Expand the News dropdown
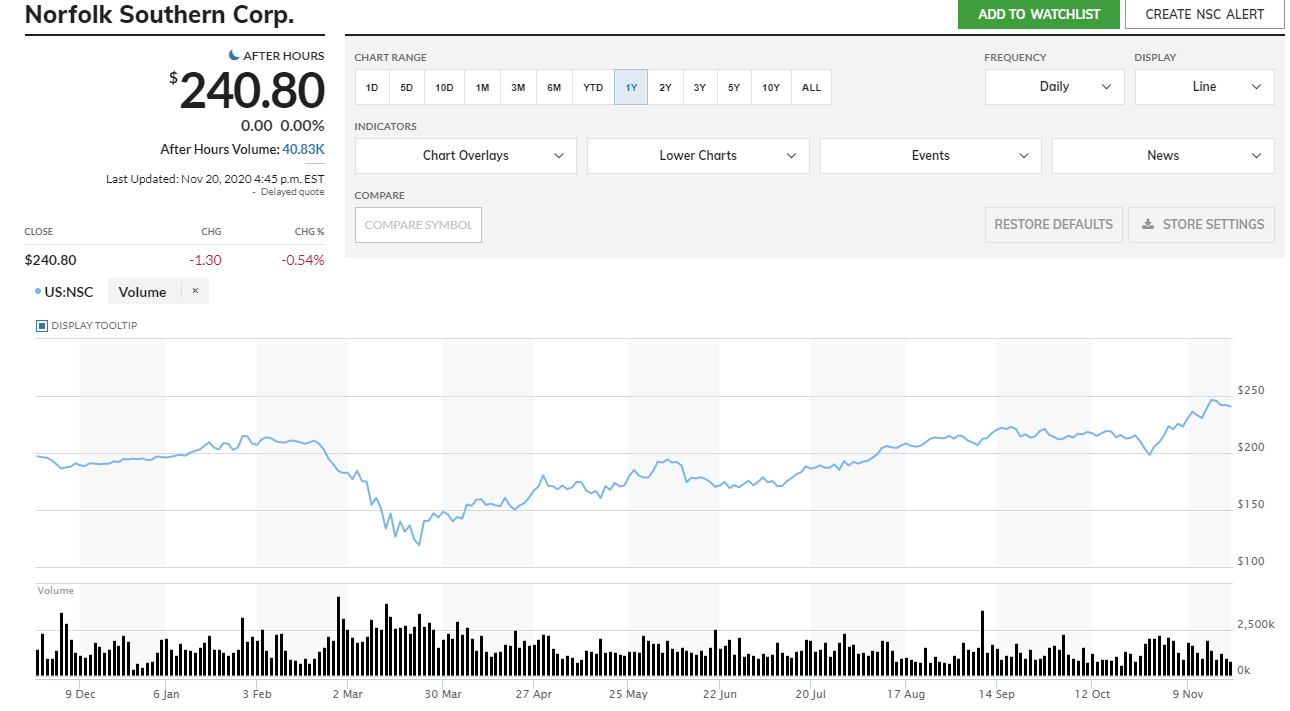Viewport: 1290px width, 711px height. (x=1163, y=156)
